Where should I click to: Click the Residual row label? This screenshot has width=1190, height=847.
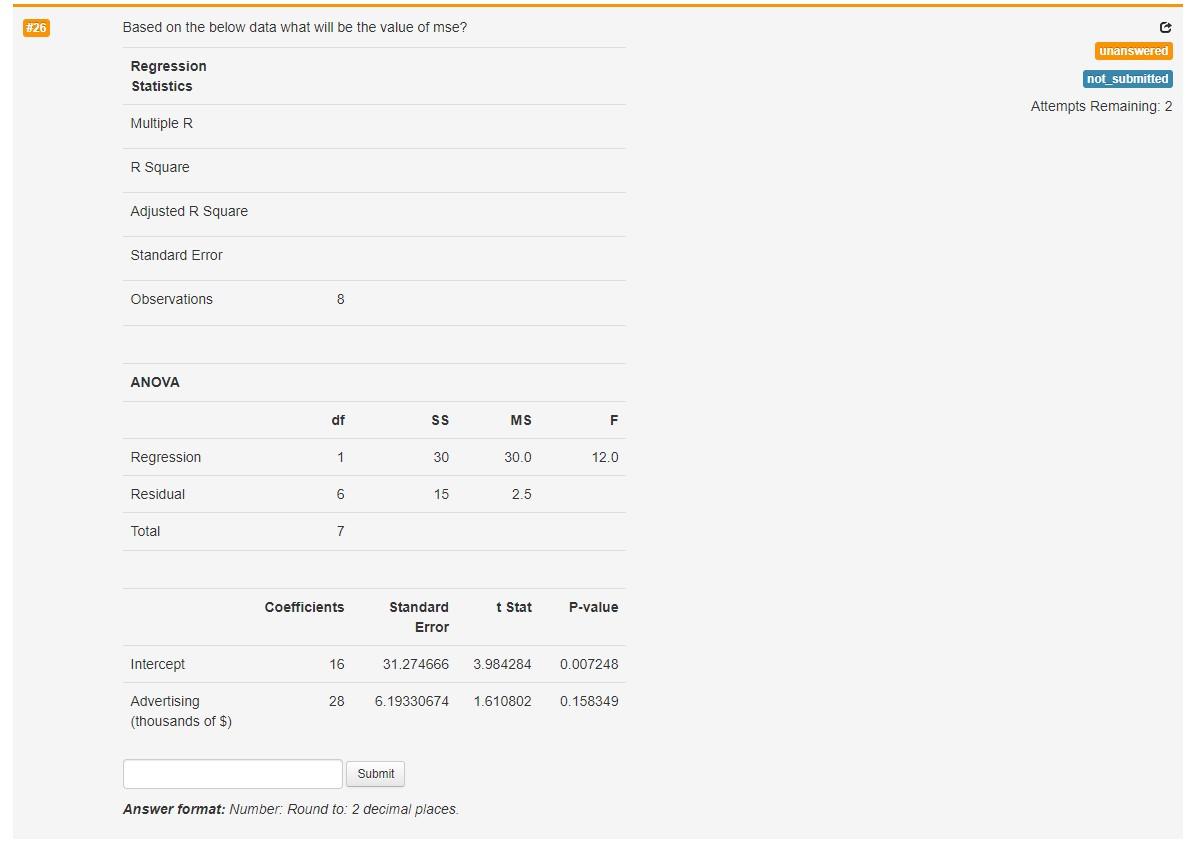(x=158, y=494)
